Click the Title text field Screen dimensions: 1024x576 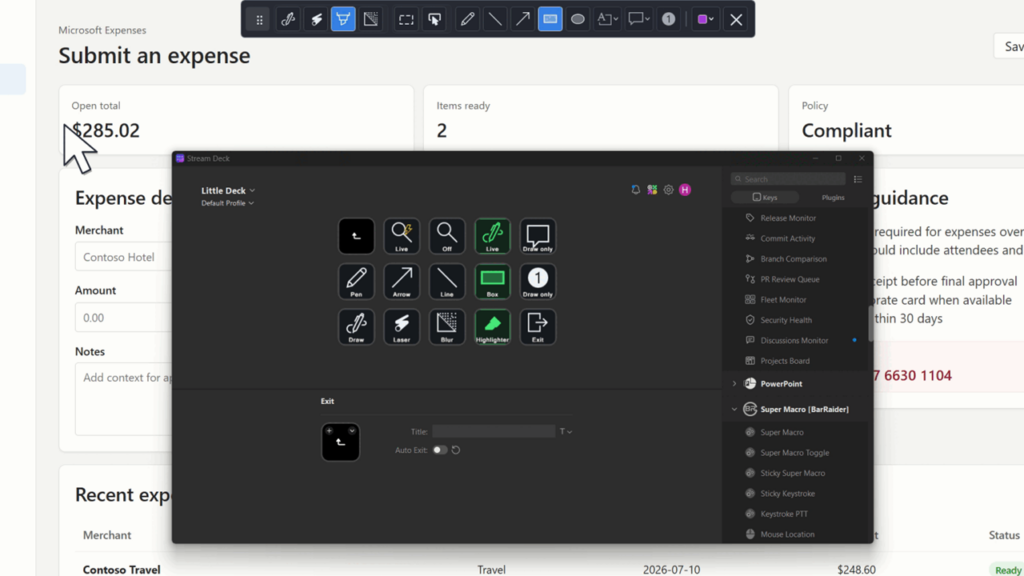point(494,431)
